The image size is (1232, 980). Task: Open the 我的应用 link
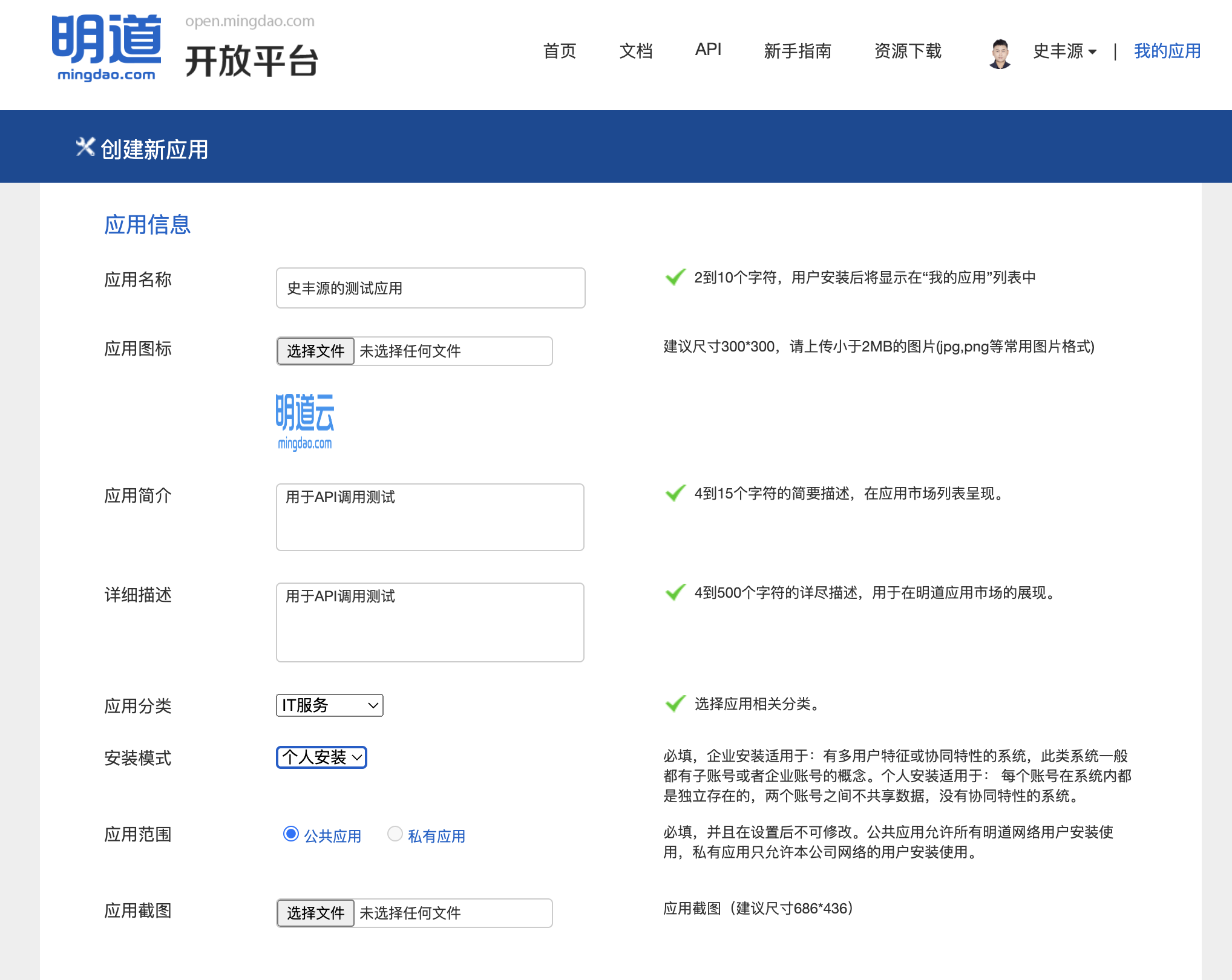click(x=1167, y=51)
